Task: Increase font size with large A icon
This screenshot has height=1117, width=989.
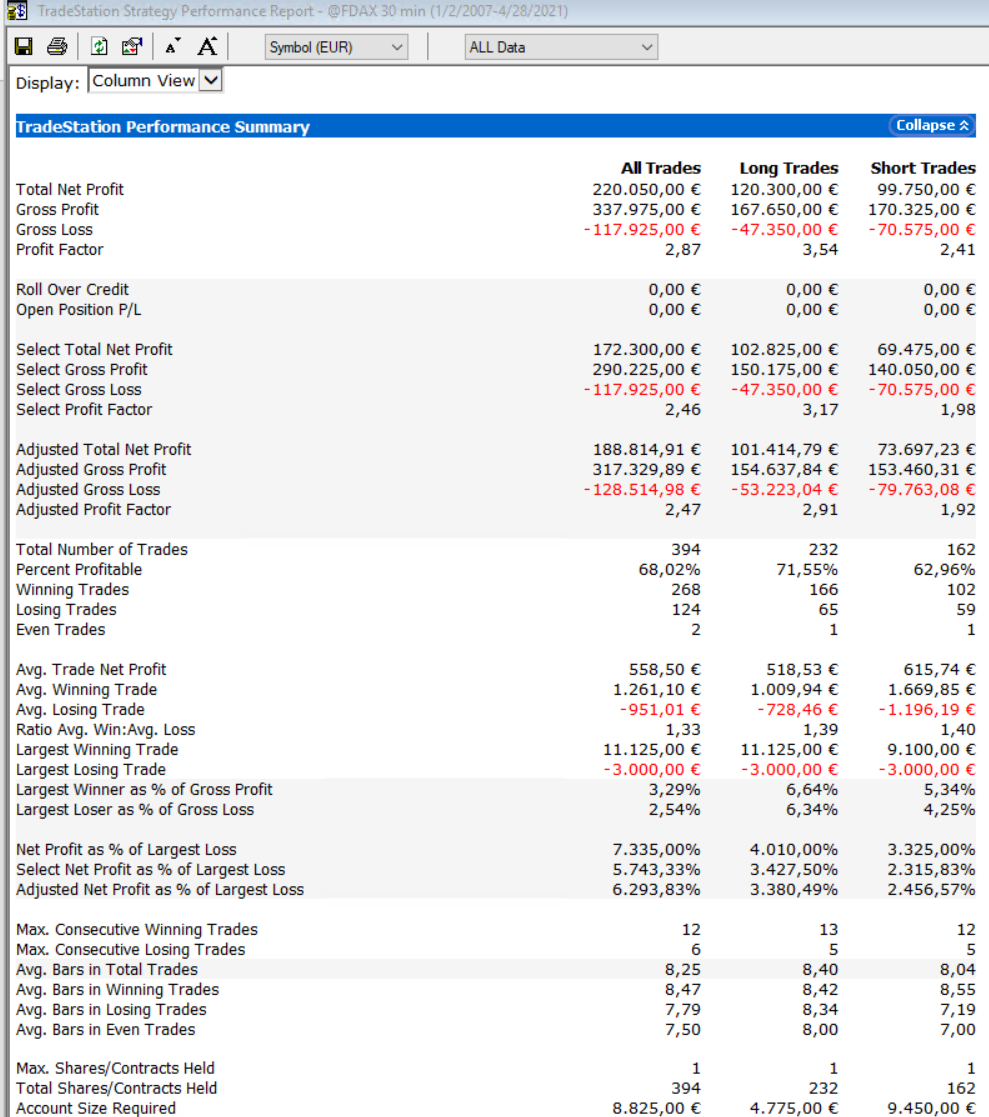Action: [x=207, y=47]
